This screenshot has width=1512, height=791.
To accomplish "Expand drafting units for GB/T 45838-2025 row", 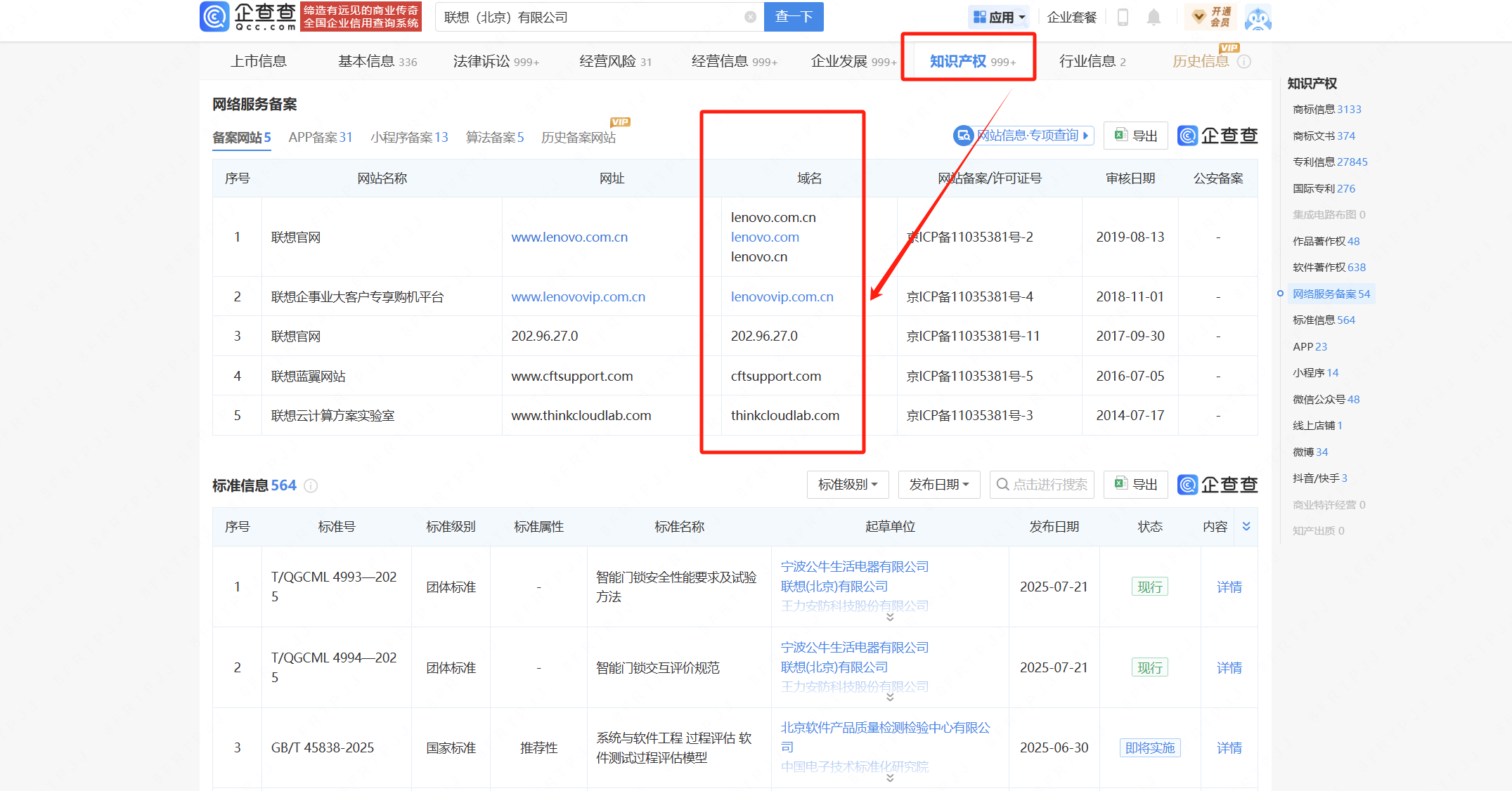I will tap(890, 778).
